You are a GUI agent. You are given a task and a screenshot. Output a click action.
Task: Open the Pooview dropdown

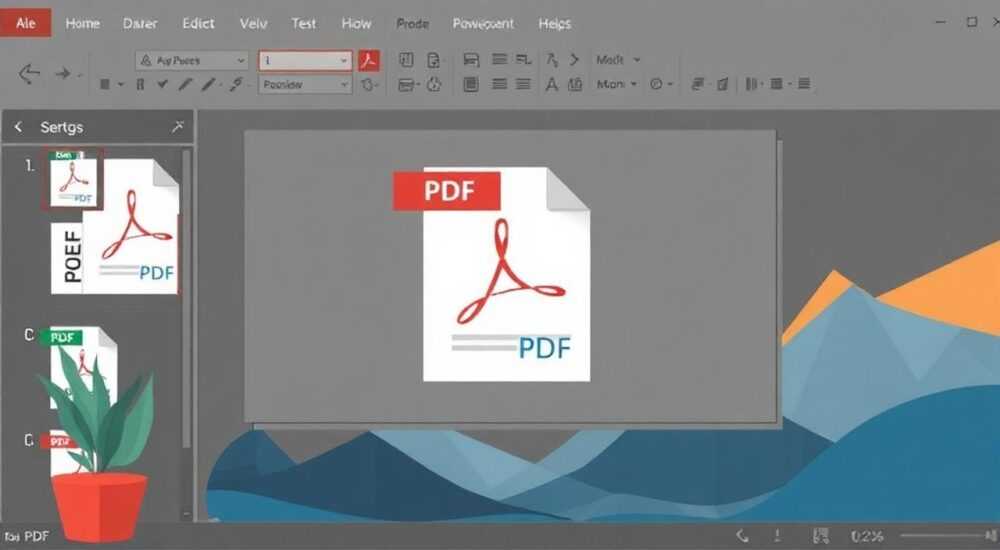(305, 84)
